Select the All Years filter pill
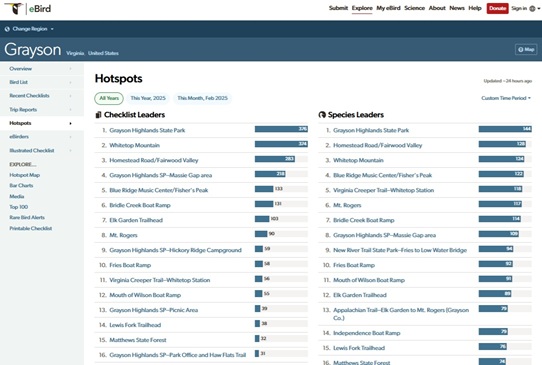Viewport: 542px width, 365px height. 109,98
